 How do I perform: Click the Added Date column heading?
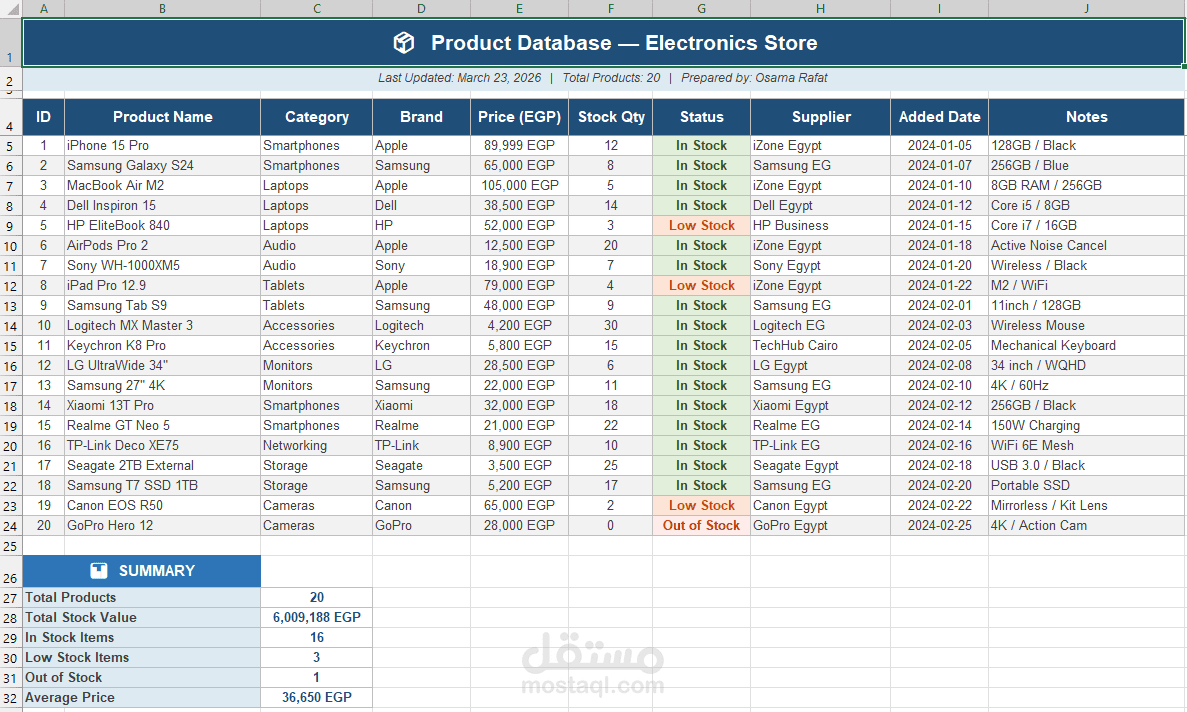click(939, 117)
